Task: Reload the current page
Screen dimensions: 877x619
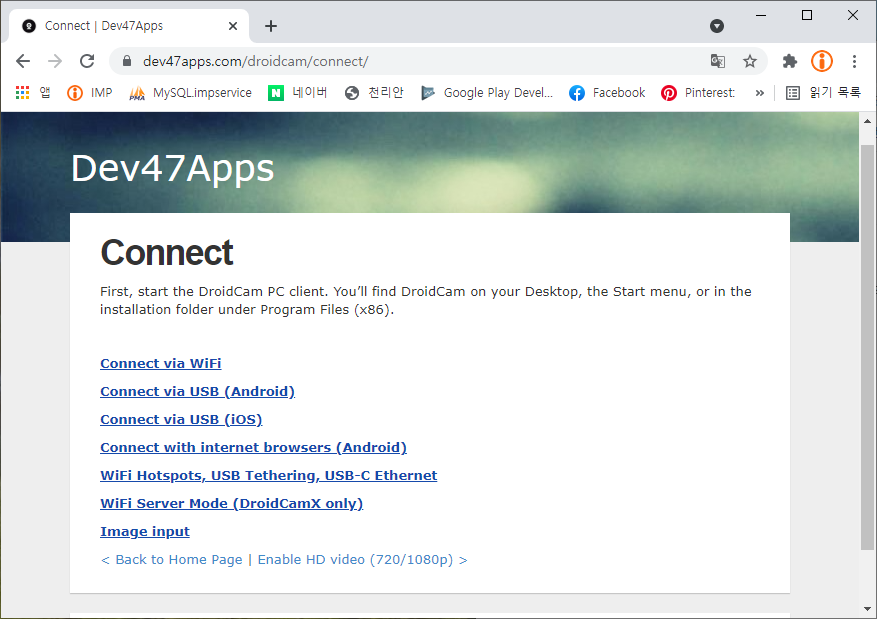Action: click(x=87, y=61)
